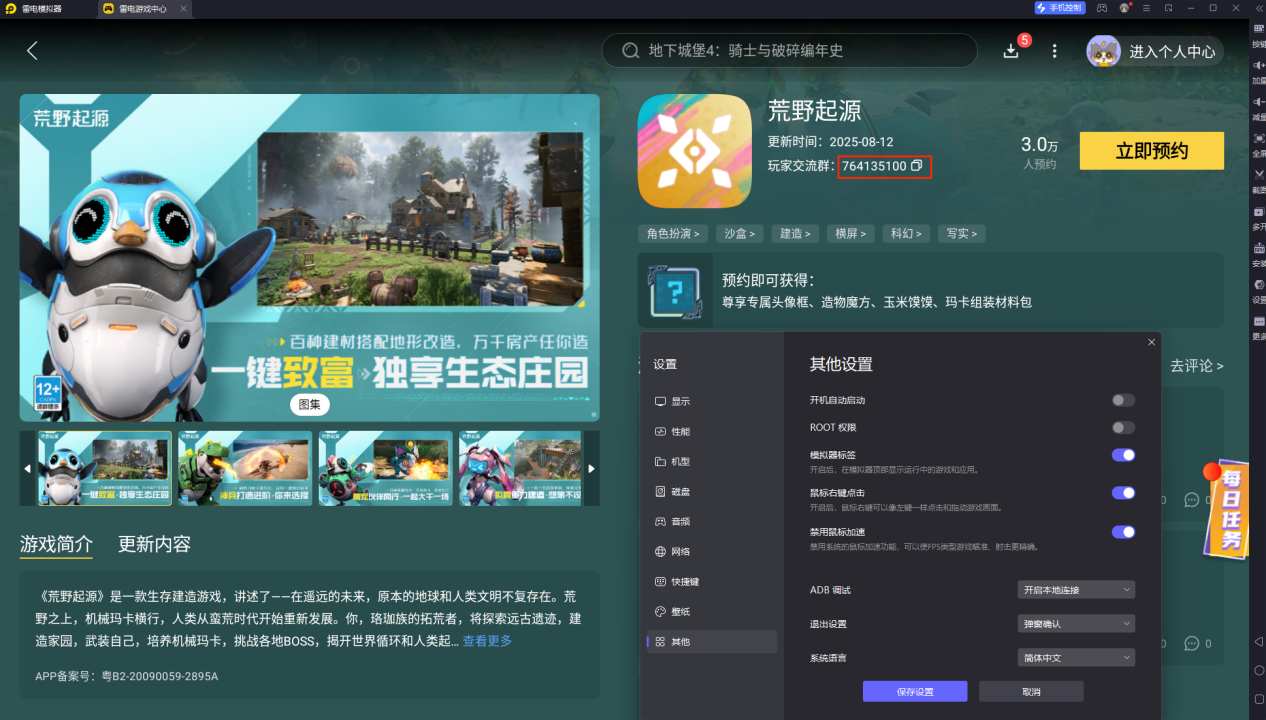Screen dimensions: 1266x720
Task: Select 显示 in settings sidebar
Action: pos(711,401)
